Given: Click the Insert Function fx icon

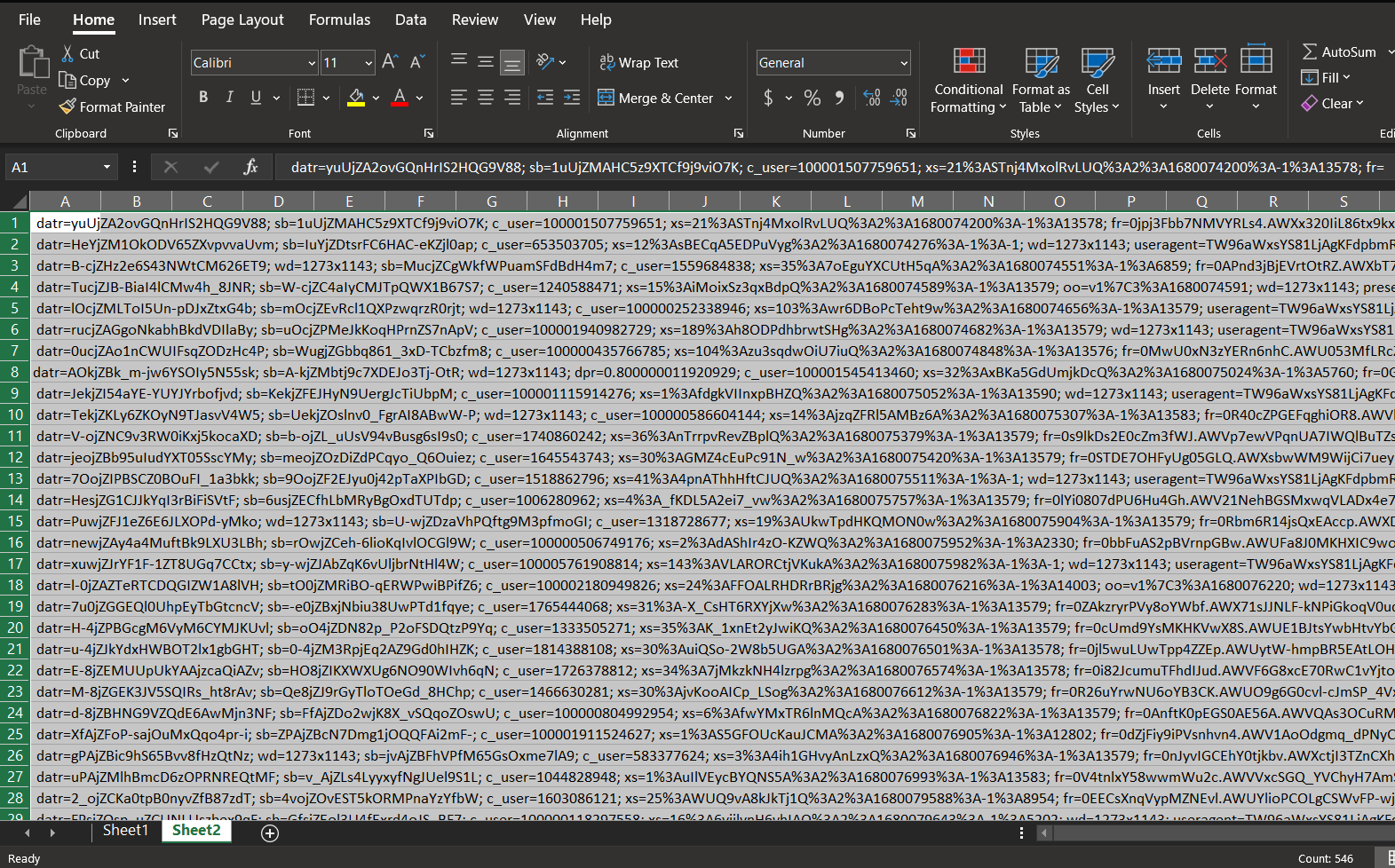Looking at the screenshot, I should pos(250,167).
